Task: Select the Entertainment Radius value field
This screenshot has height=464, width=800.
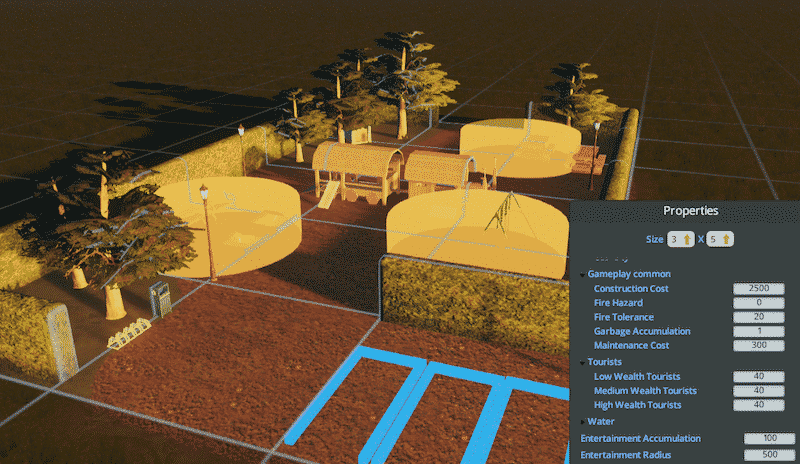Action: 769,456
